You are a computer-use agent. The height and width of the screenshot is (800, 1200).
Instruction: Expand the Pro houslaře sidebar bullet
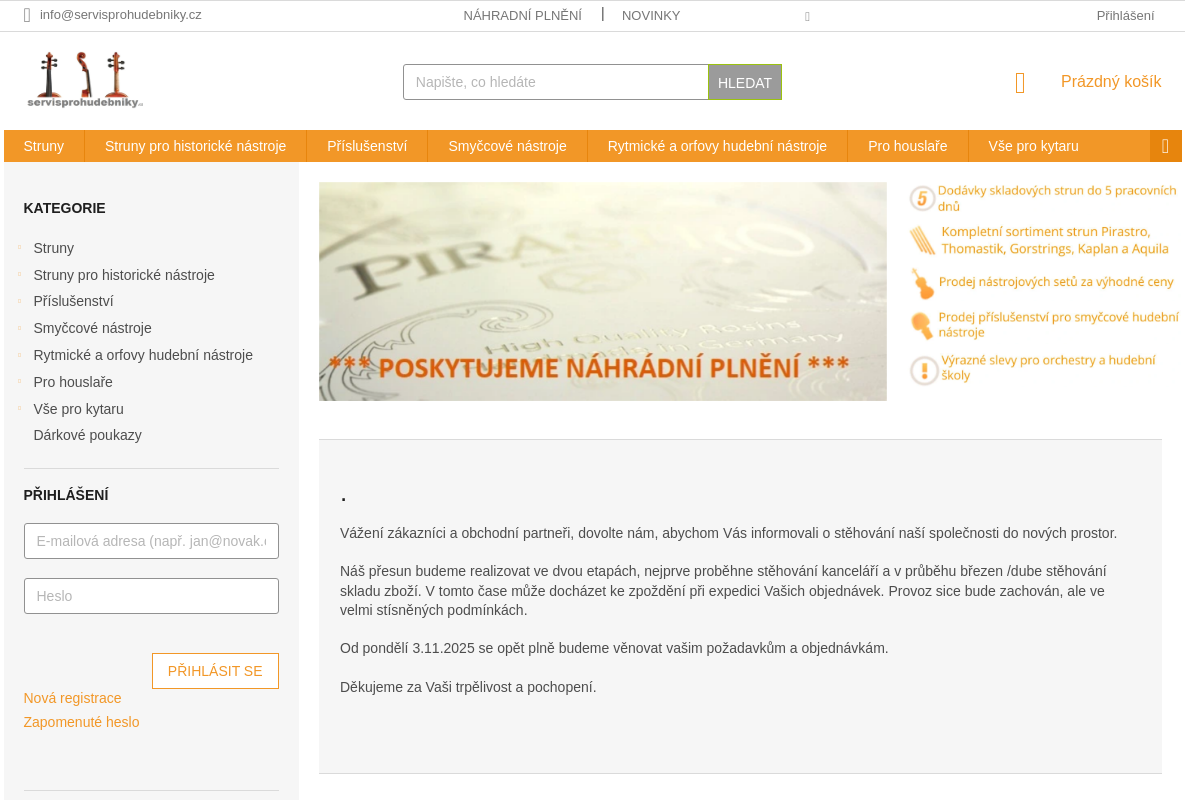pyautogui.click(x=19, y=381)
